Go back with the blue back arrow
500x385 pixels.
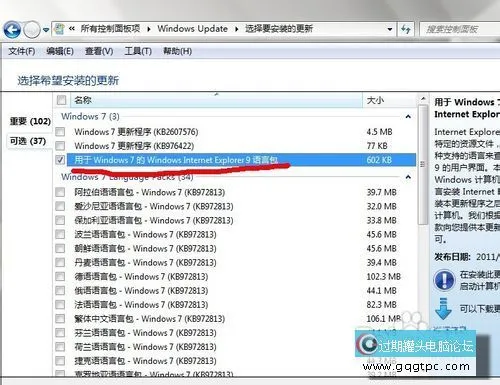pos(12,30)
